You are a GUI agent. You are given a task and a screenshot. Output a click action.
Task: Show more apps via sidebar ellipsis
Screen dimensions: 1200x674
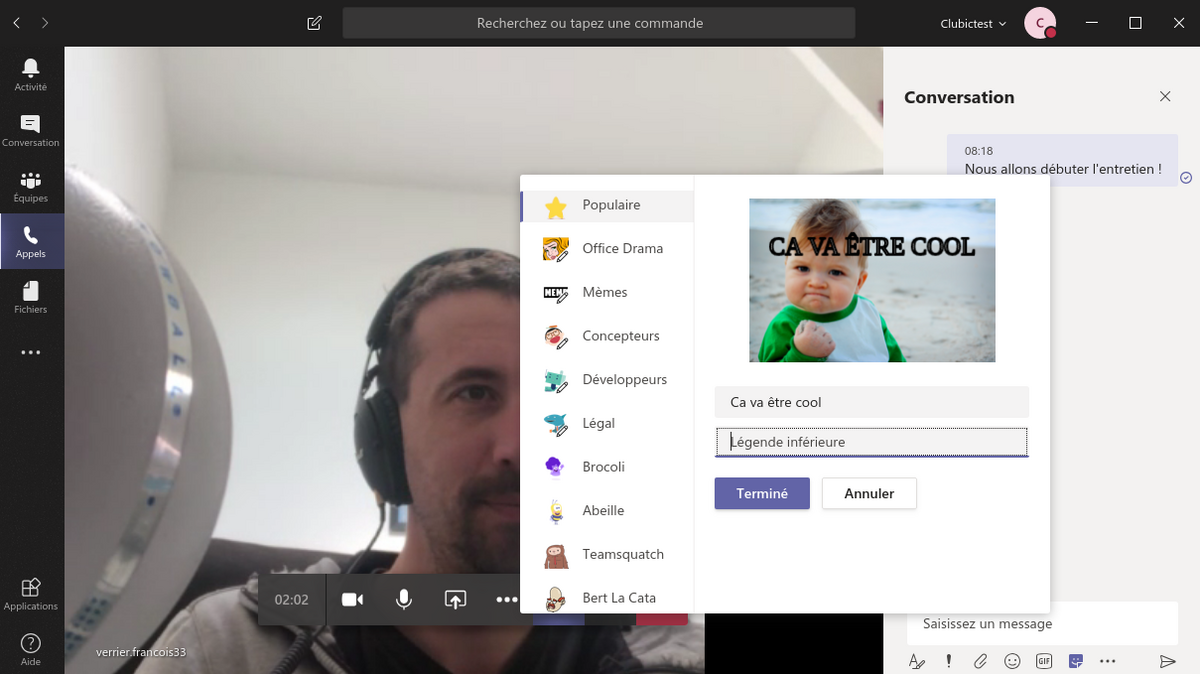30,352
